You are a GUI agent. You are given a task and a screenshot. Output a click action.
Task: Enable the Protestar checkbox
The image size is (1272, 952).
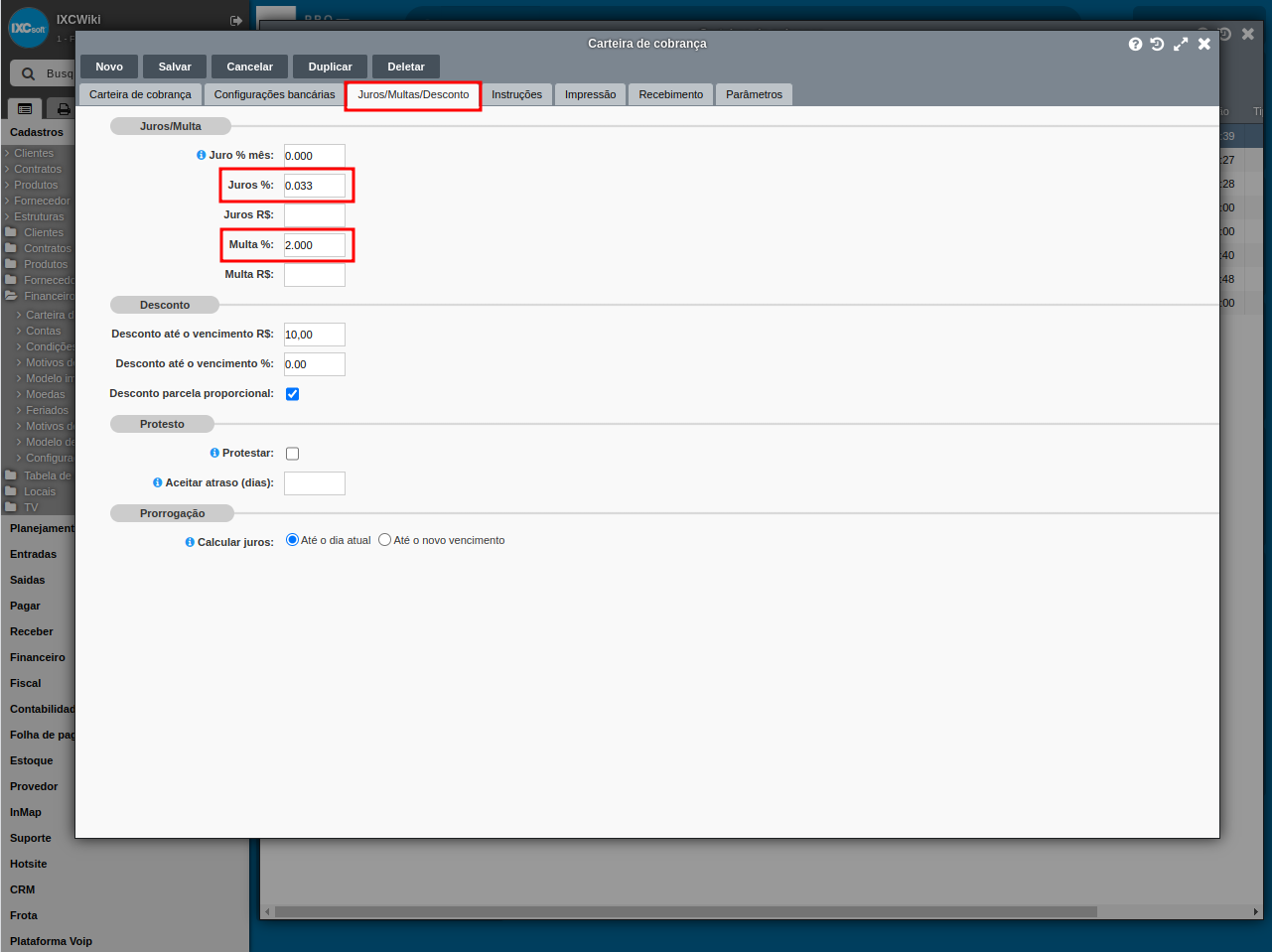pos(292,454)
